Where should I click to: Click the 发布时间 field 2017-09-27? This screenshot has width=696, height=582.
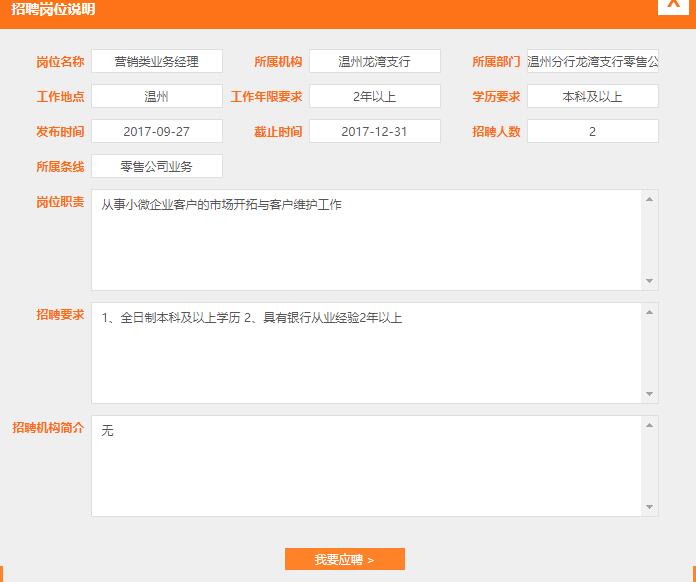[156, 132]
